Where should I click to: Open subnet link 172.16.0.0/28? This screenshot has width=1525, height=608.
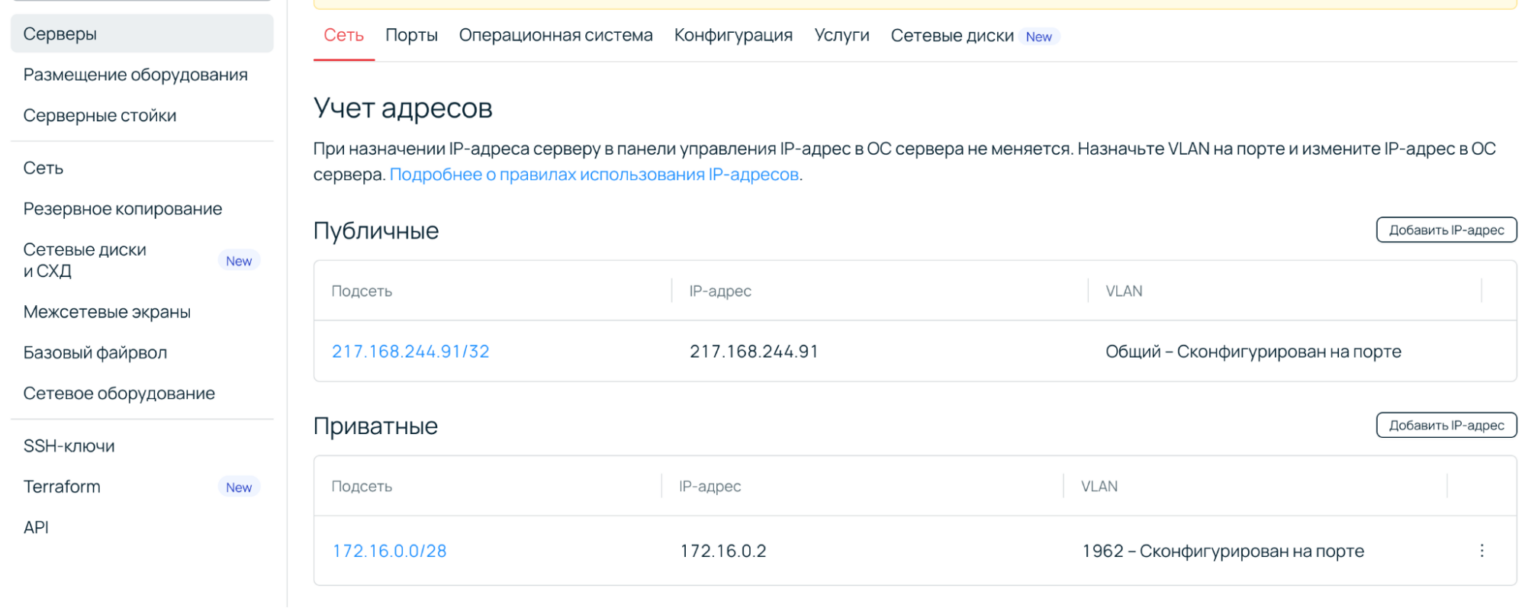[389, 550]
